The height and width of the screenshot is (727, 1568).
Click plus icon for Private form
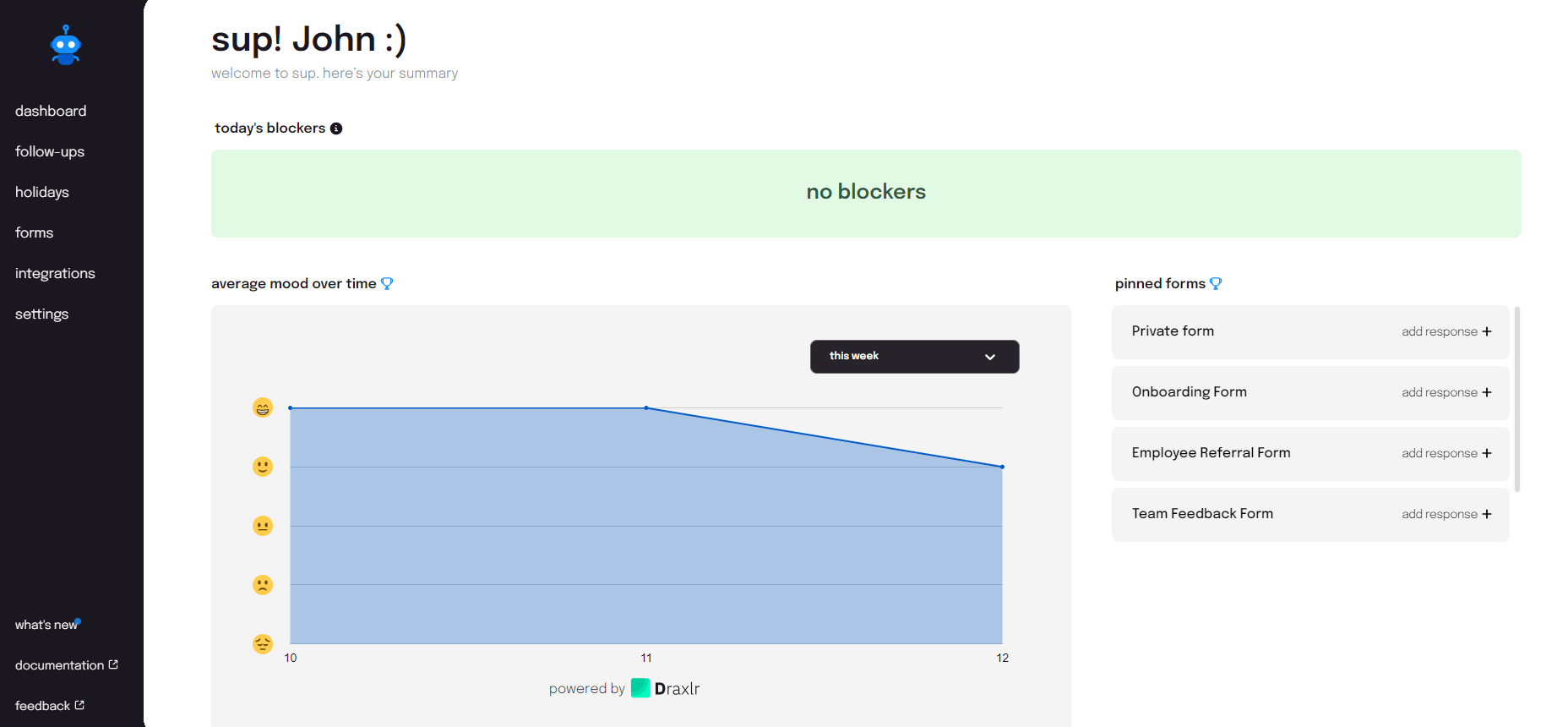coord(1487,331)
